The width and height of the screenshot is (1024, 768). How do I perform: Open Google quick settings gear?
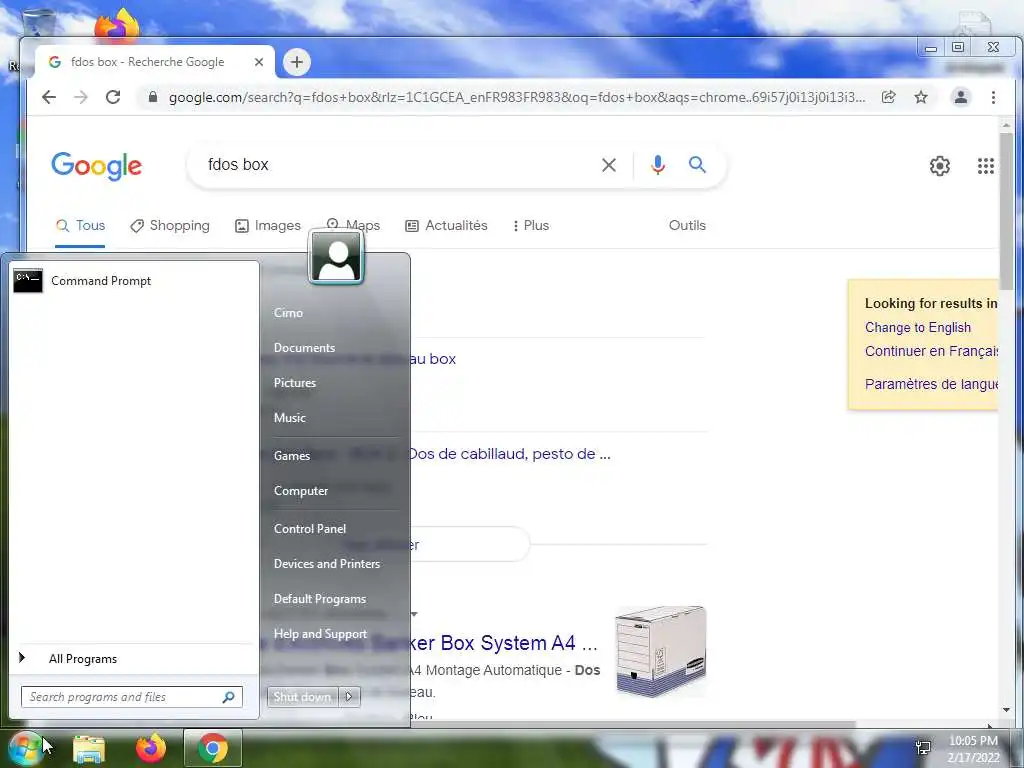point(940,166)
